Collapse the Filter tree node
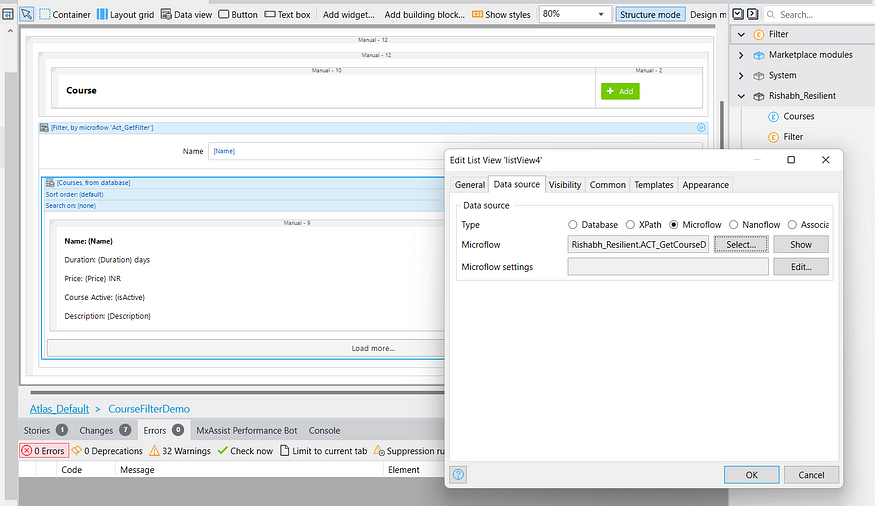The height and width of the screenshot is (506, 875). click(x=741, y=35)
